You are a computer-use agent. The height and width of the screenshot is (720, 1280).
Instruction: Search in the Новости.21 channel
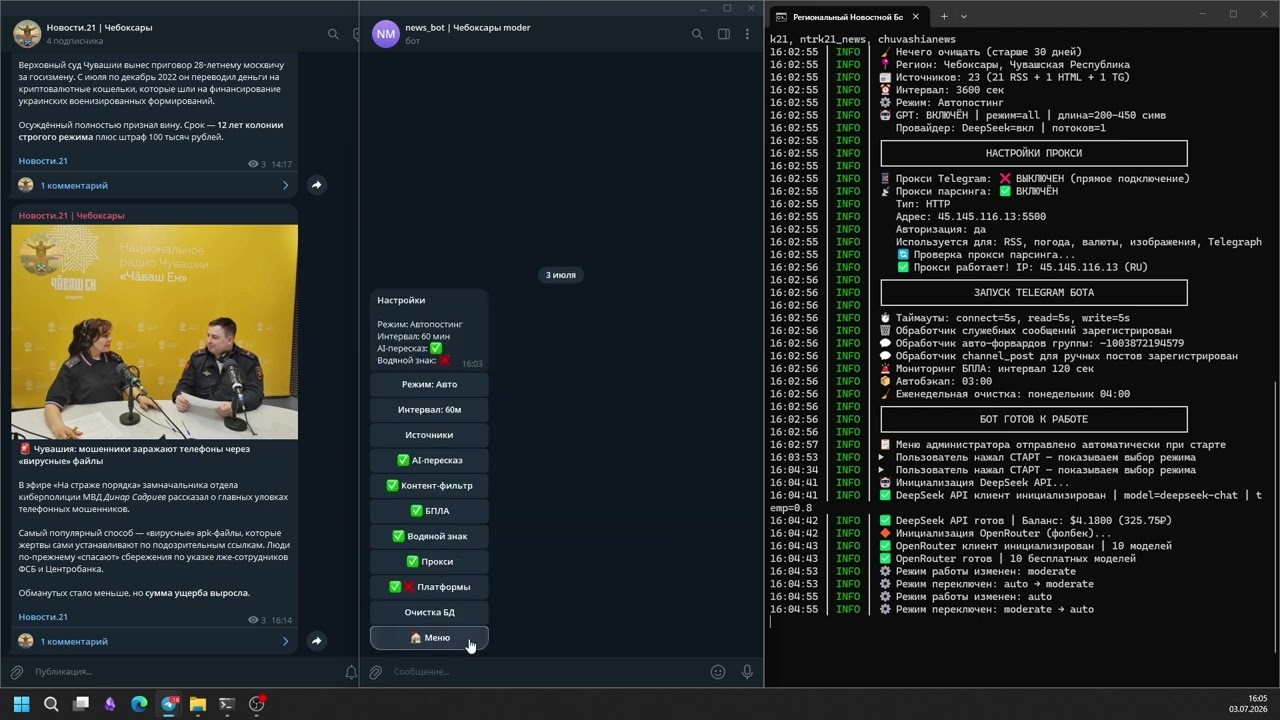pos(333,34)
